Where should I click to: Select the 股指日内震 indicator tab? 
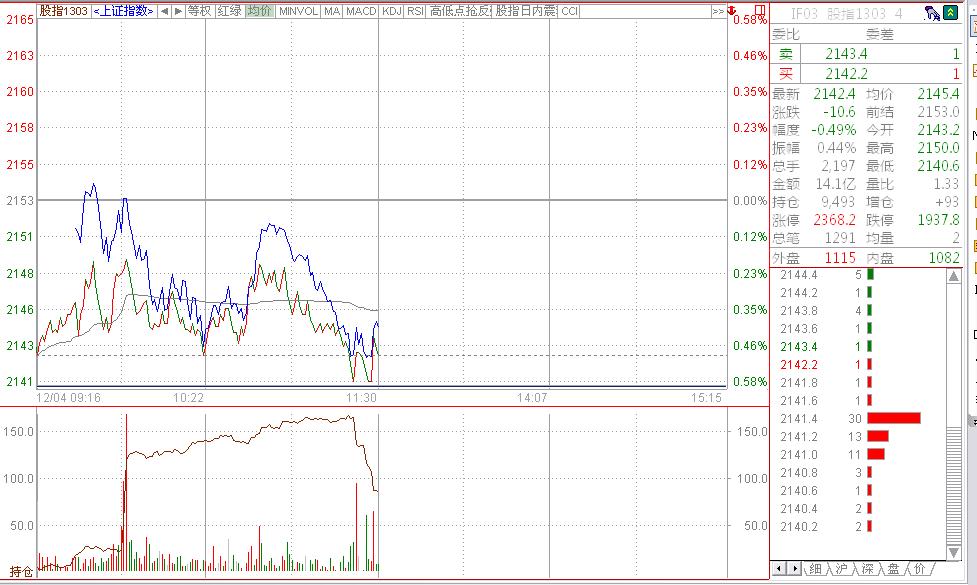point(526,11)
